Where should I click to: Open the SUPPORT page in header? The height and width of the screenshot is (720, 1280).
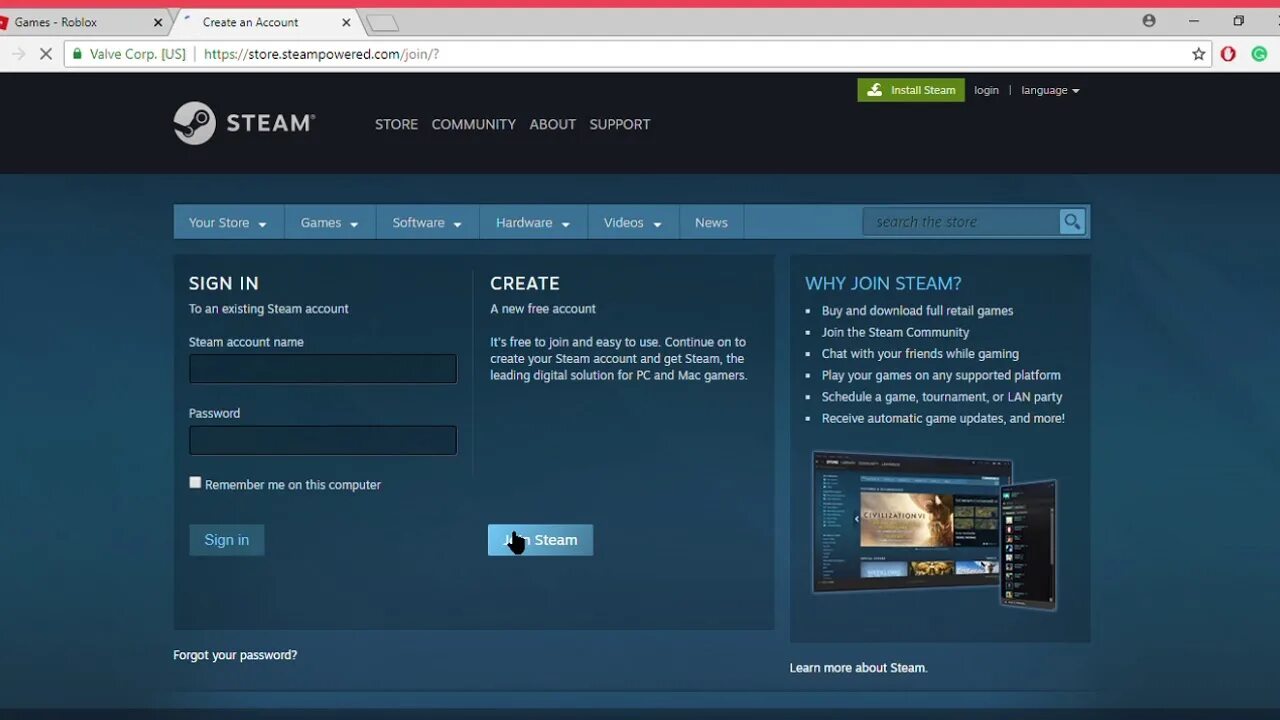click(x=619, y=124)
